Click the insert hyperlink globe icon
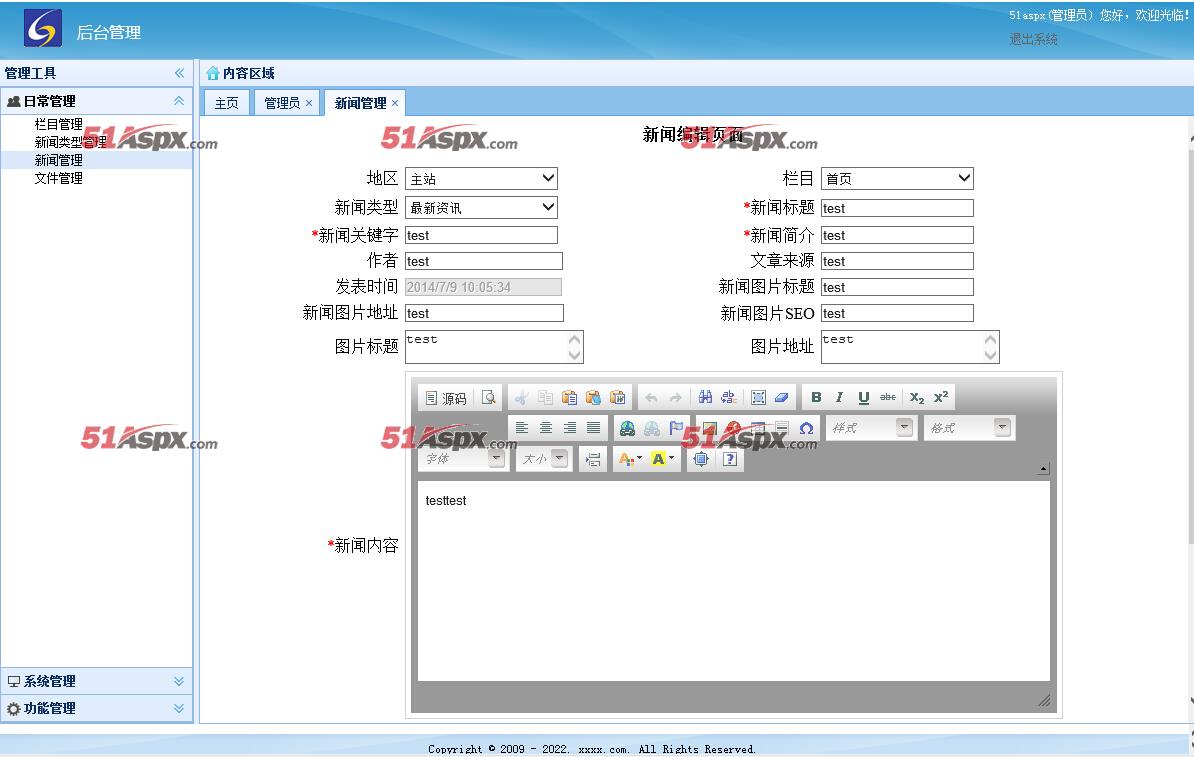This screenshot has width=1194, height=757. point(627,429)
